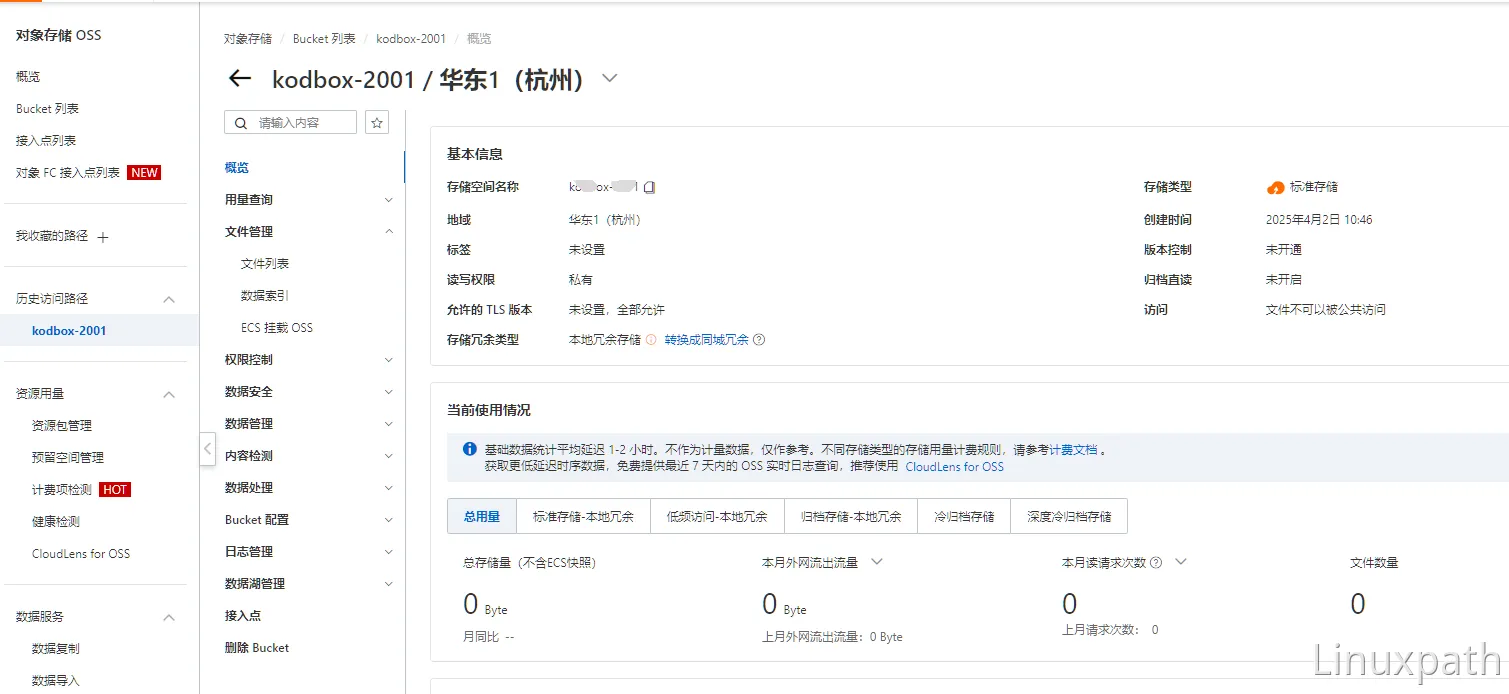1509x694 pixels.
Task: Expand the 数据处理 menu section
Action: pyautogui.click(x=389, y=488)
